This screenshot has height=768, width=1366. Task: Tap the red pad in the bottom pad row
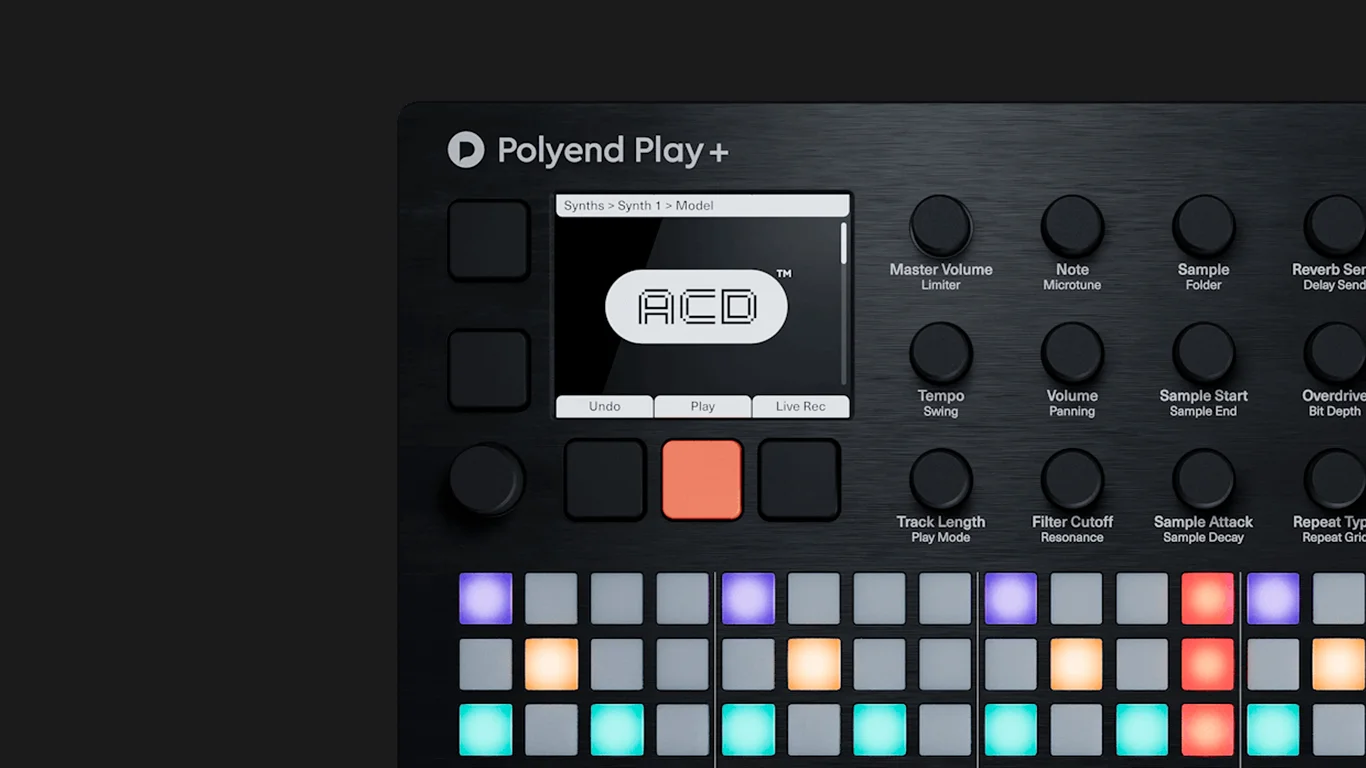(1207, 730)
